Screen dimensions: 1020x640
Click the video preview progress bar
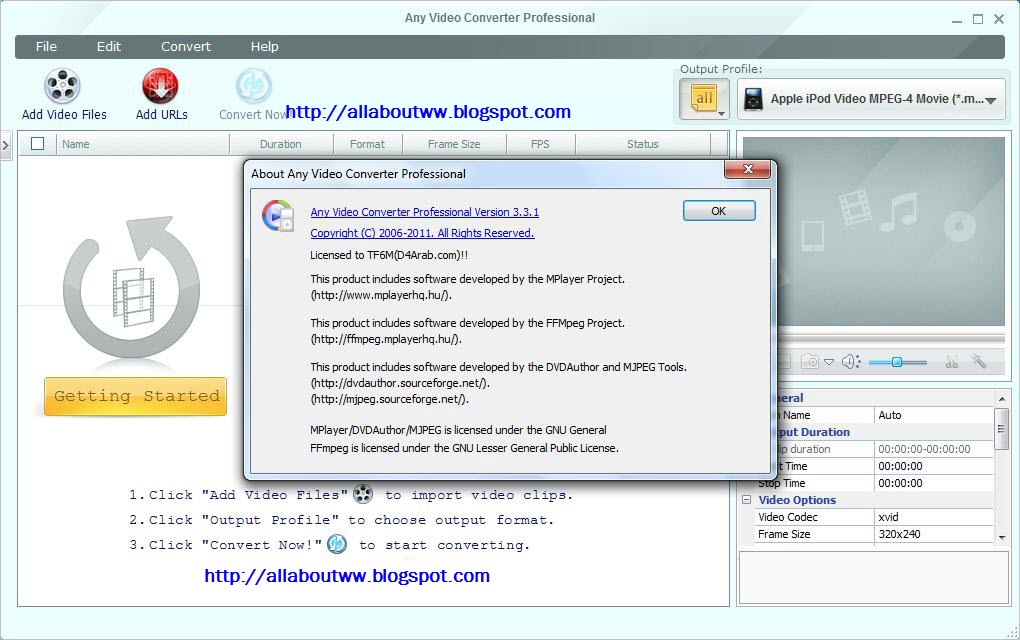[x=891, y=338]
